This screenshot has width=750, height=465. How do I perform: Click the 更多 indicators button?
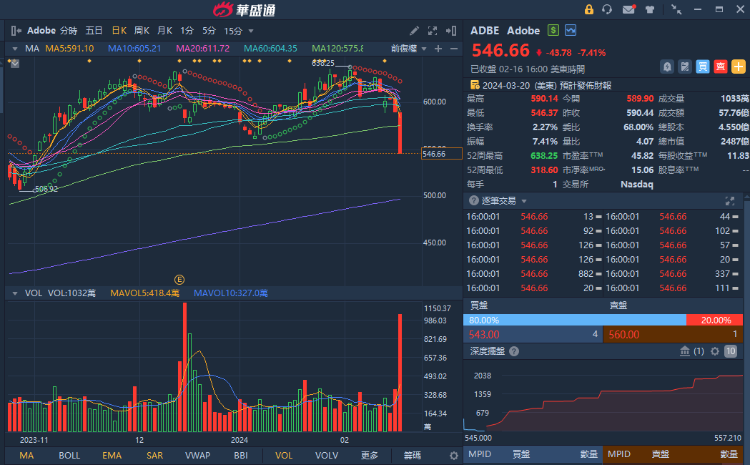click(370, 455)
